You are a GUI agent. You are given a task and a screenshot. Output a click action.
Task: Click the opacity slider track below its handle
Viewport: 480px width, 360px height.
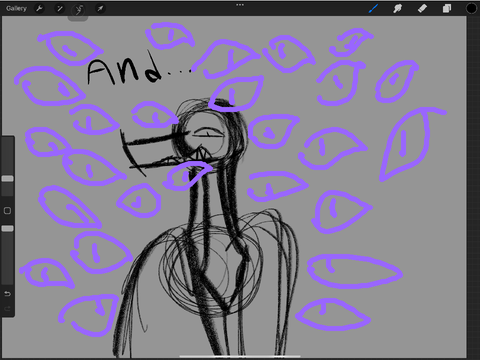7,258
